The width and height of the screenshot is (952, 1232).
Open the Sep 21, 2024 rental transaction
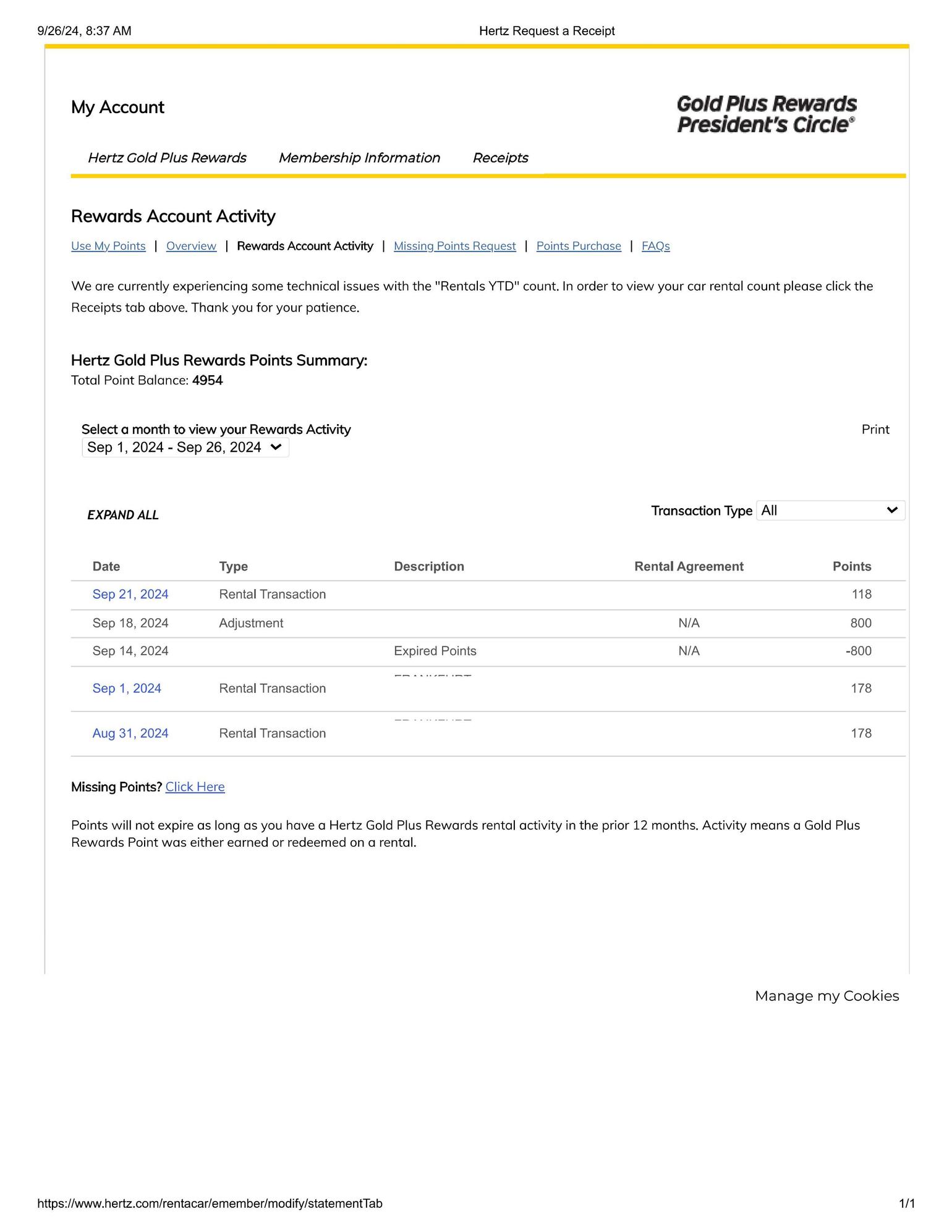click(130, 595)
